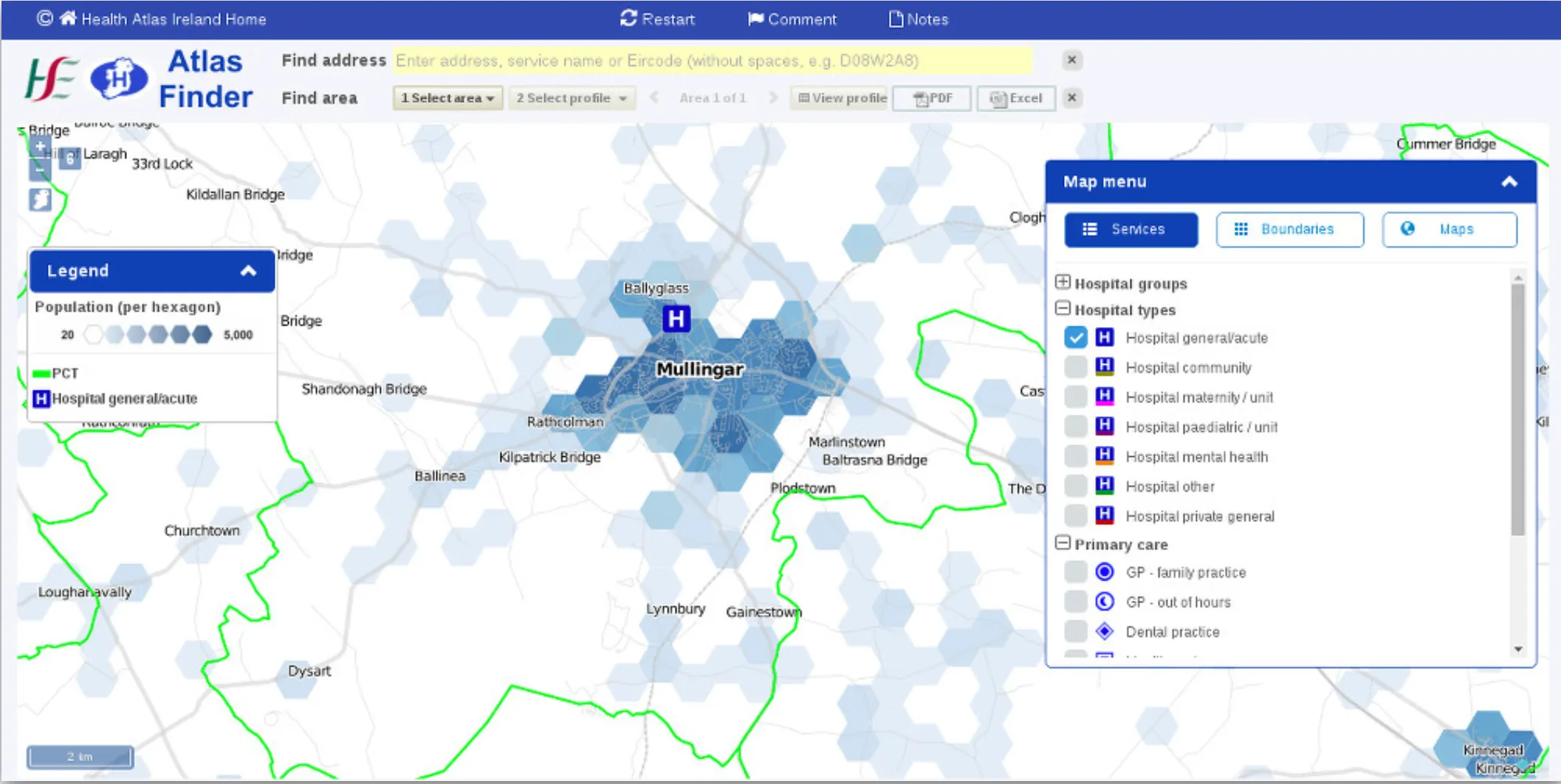Enable the Hospital paediatric / unit checkbox
The height and width of the screenshot is (784, 1561).
click(x=1076, y=426)
